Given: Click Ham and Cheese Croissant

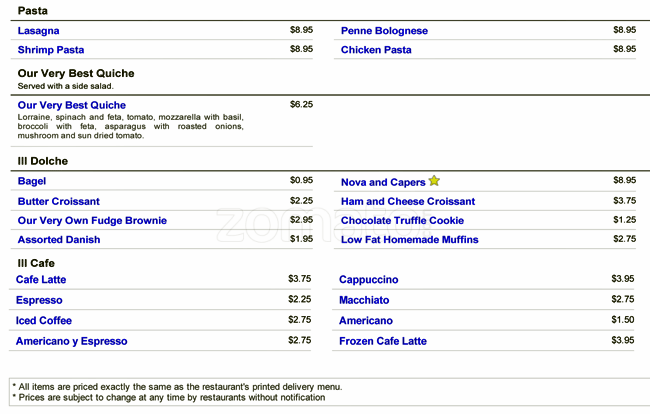Looking at the screenshot, I should point(408,201).
